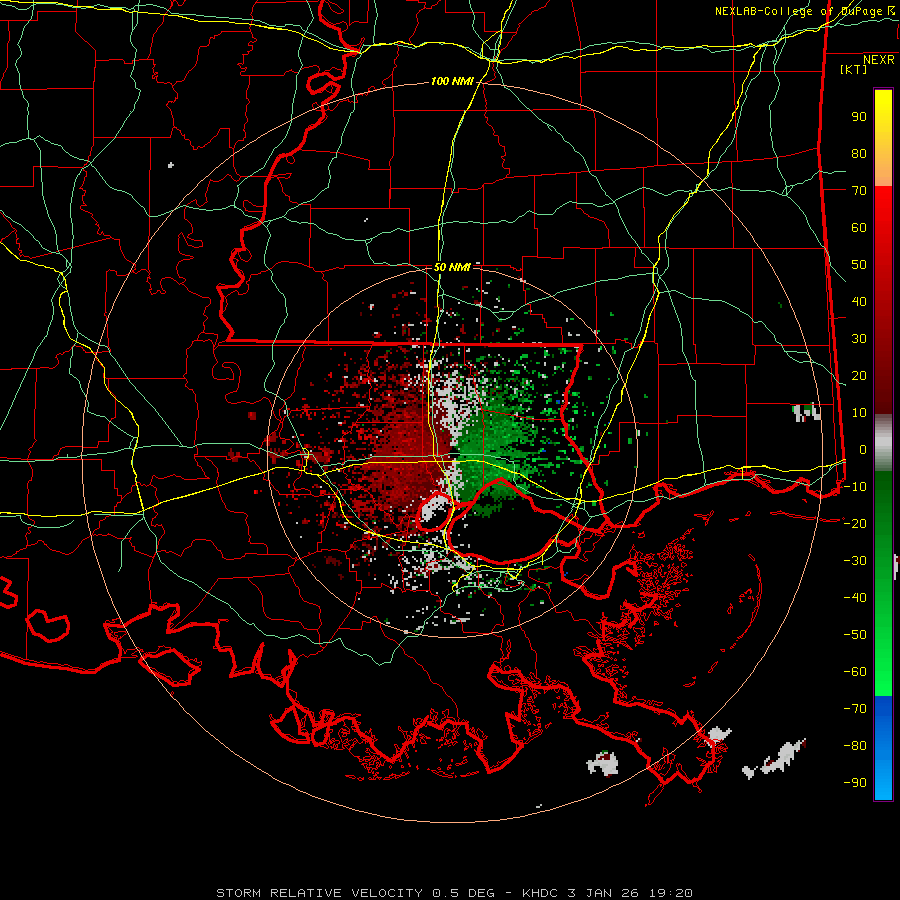Select the -10 value on velocity scale
The height and width of the screenshot is (900, 900).
(x=855, y=487)
